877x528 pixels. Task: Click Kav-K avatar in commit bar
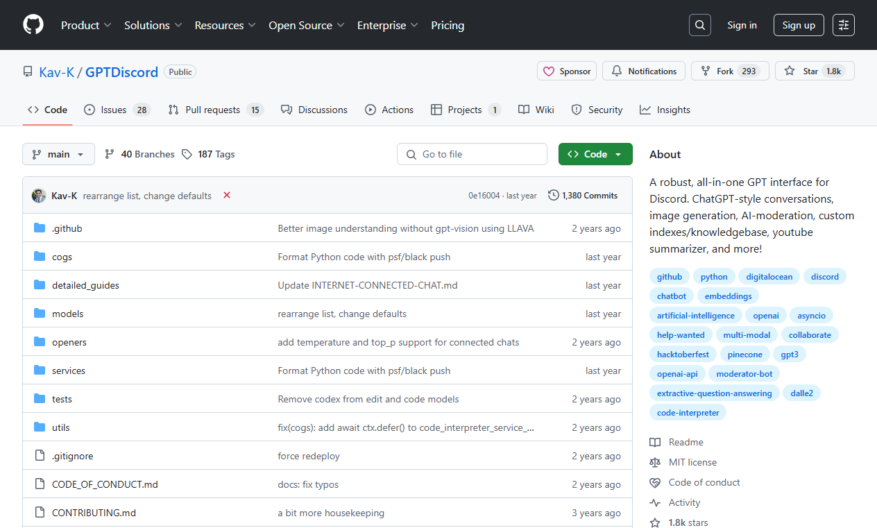click(x=39, y=195)
